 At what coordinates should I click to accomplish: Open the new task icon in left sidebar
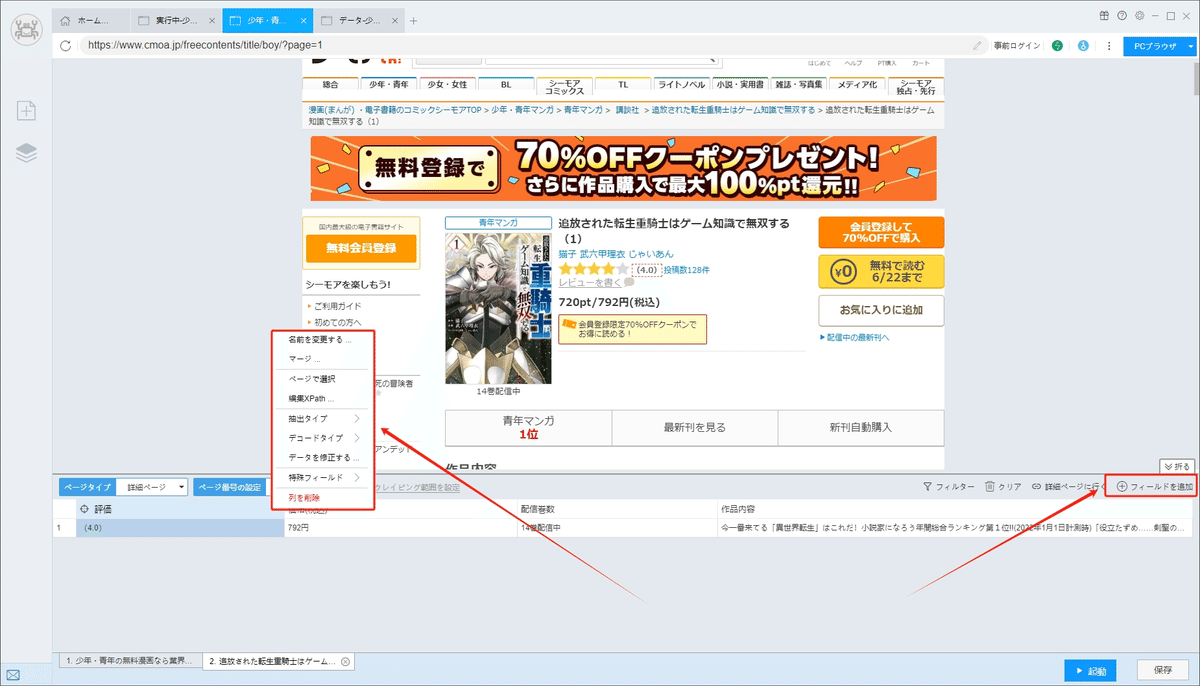click(26, 111)
